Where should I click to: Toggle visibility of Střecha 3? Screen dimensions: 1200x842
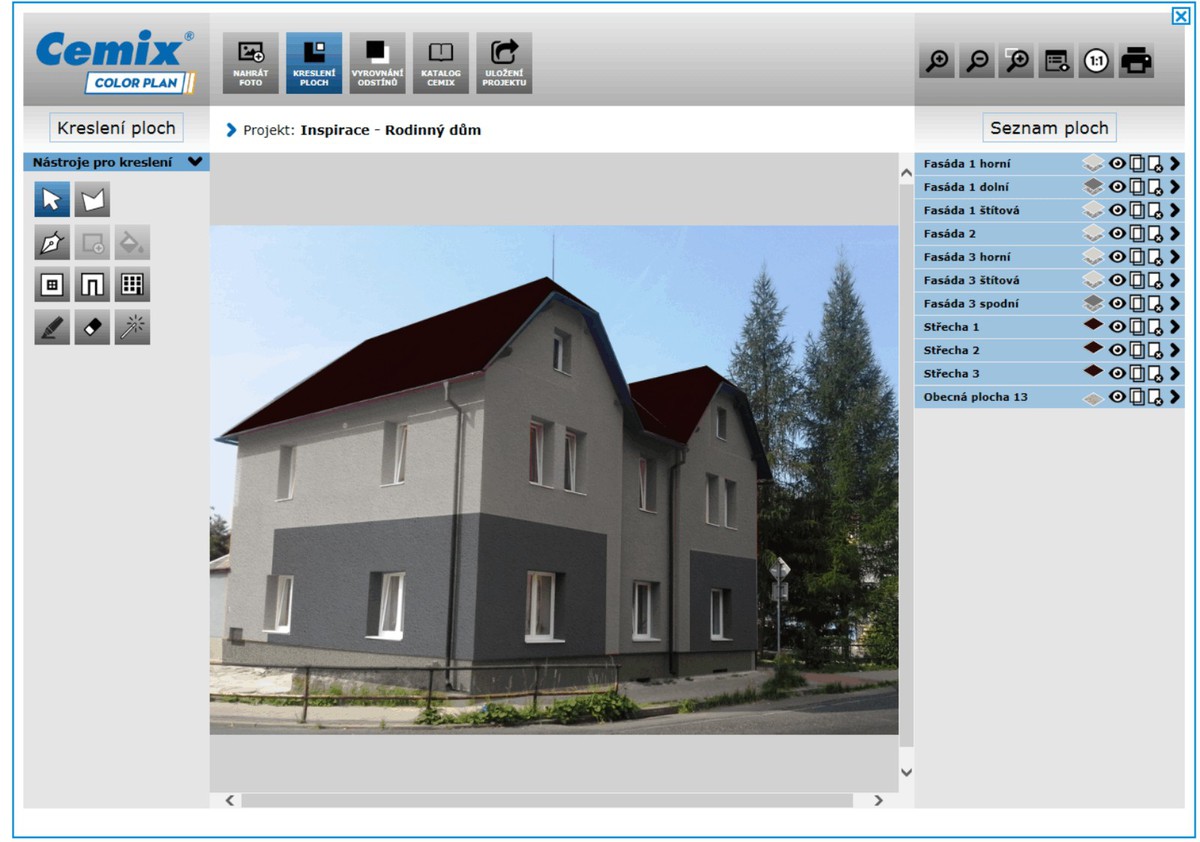click(x=1118, y=373)
